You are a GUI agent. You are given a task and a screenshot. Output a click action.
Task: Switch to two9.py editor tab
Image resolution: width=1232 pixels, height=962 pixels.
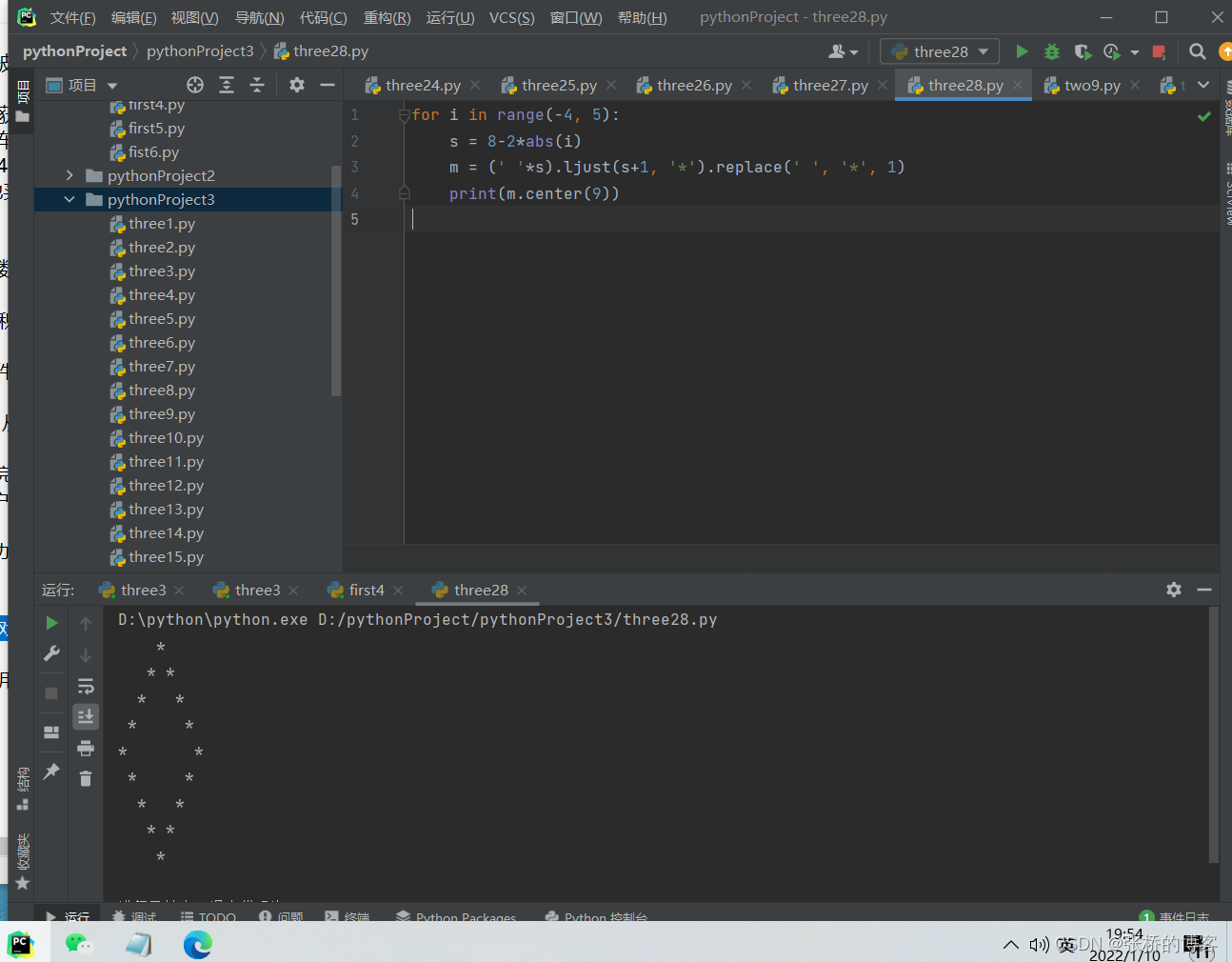pyautogui.click(x=1092, y=85)
